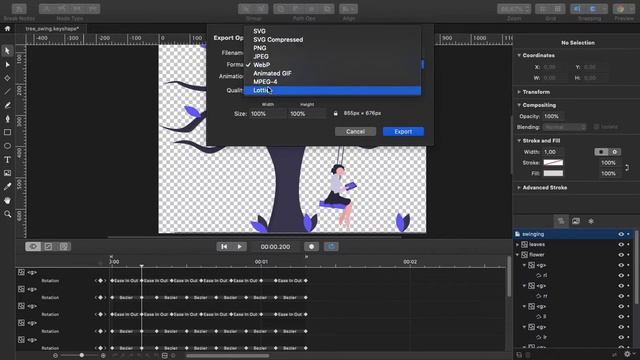This screenshot has width=640, height=360.
Task: Go to the animation start
Action: (224, 247)
